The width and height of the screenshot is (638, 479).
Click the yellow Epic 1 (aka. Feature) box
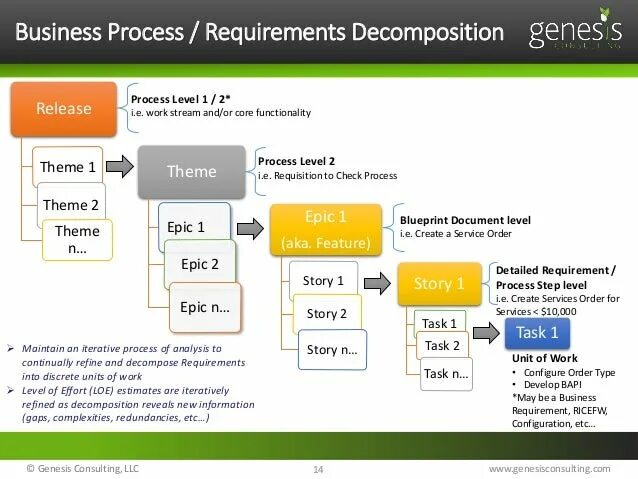click(x=326, y=230)
